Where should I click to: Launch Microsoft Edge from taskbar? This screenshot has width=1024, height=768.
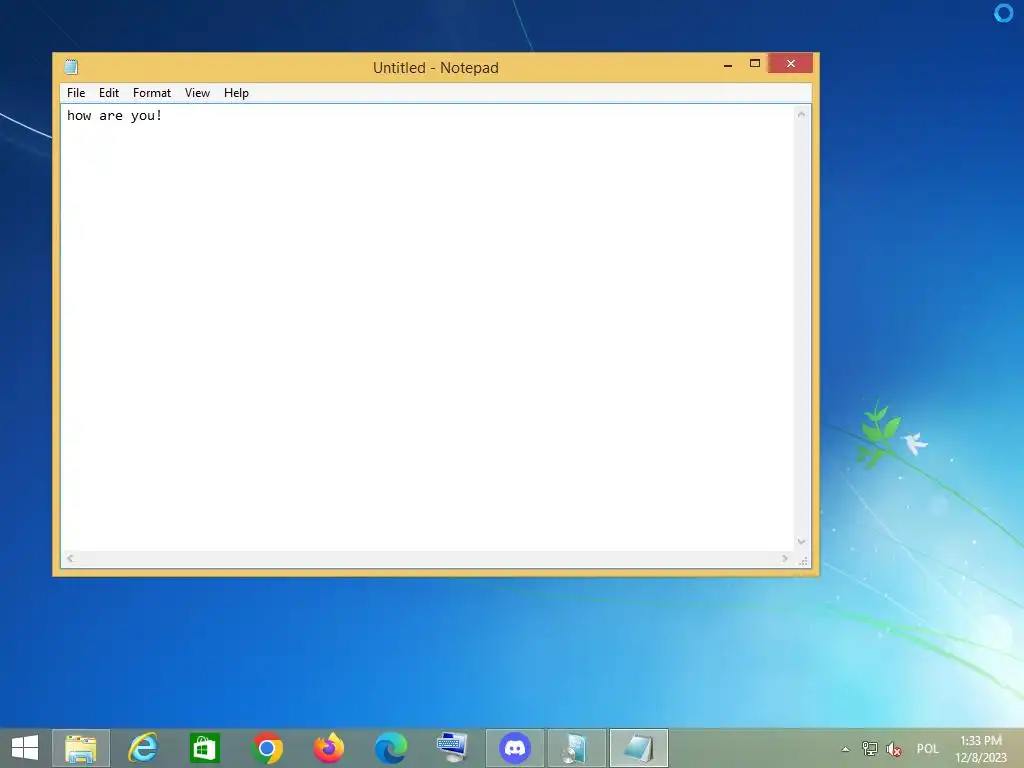pyautogui.click(x=391, y=748)
